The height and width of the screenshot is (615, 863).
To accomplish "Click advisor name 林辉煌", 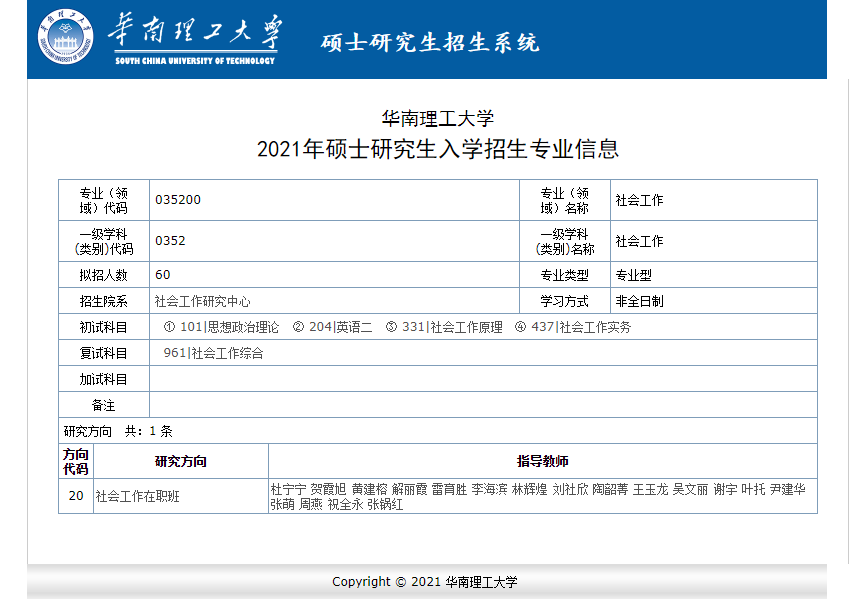I will click(529, 489).
